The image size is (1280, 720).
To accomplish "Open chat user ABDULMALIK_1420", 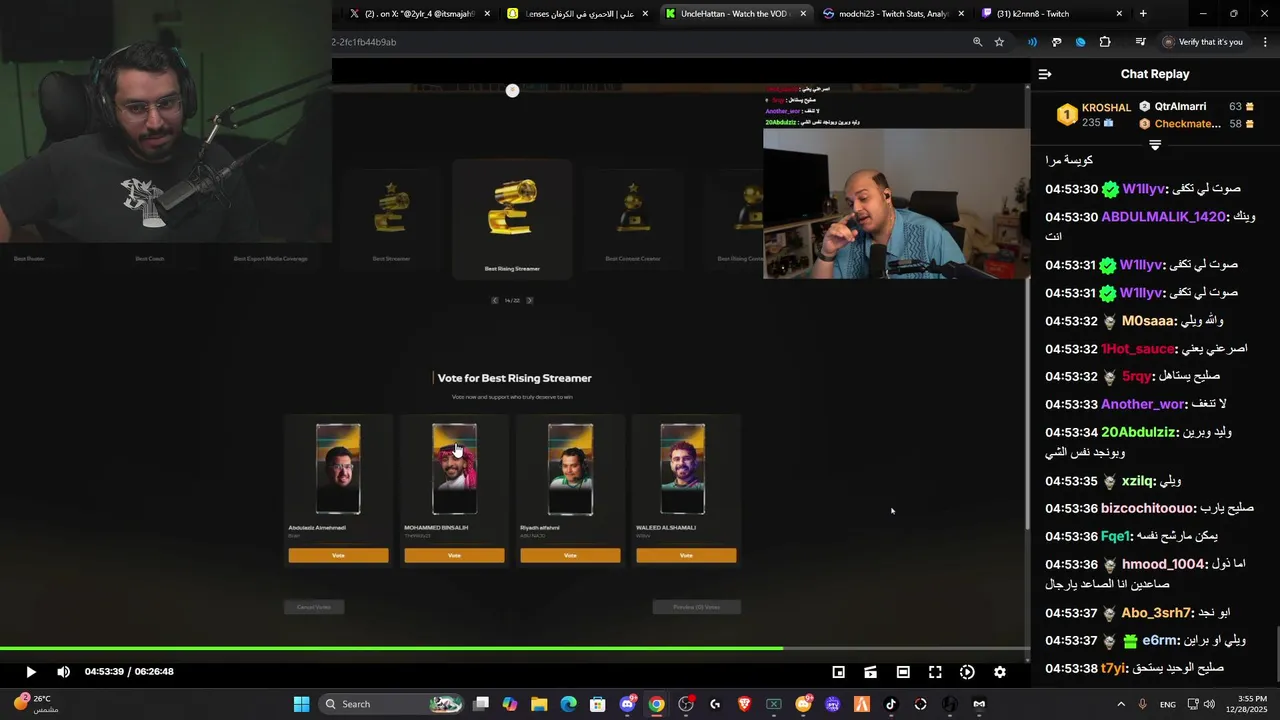I will point(1163,217).
